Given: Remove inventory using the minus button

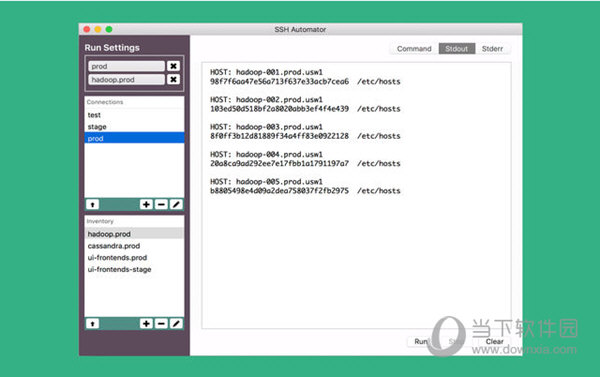Looking at the screenshot, I should 161,324.
